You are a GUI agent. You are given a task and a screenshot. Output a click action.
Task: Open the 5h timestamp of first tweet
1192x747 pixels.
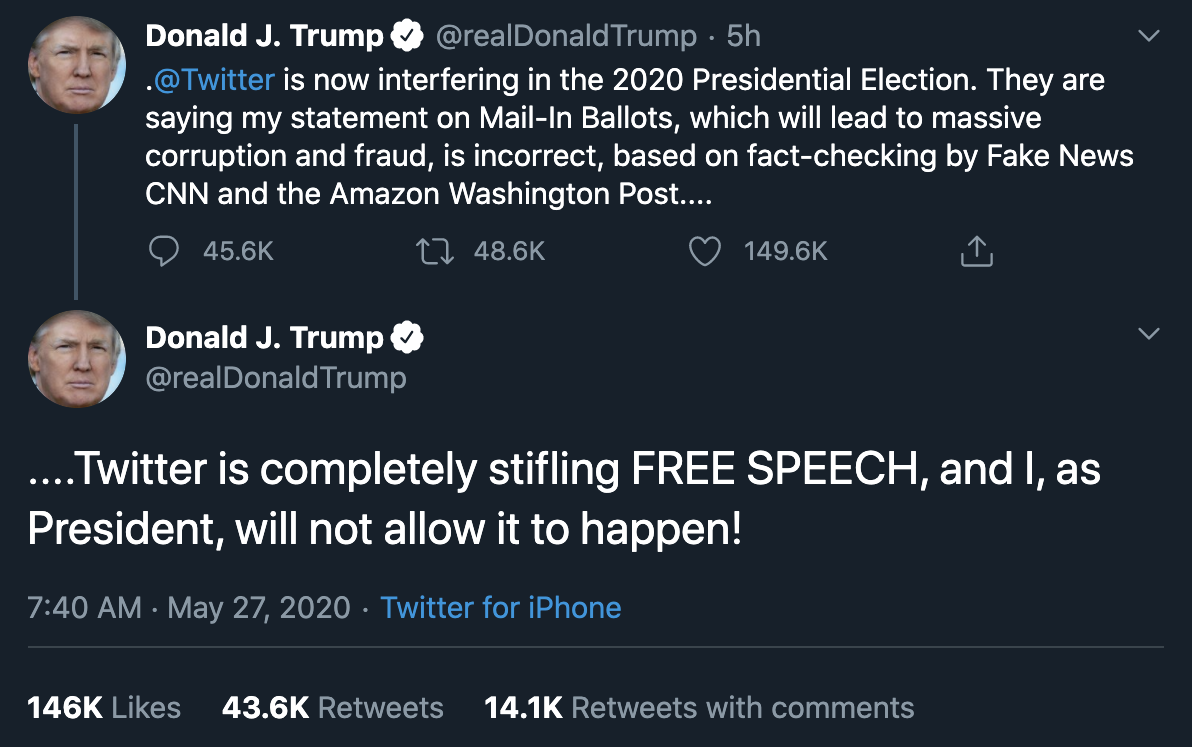743,37
